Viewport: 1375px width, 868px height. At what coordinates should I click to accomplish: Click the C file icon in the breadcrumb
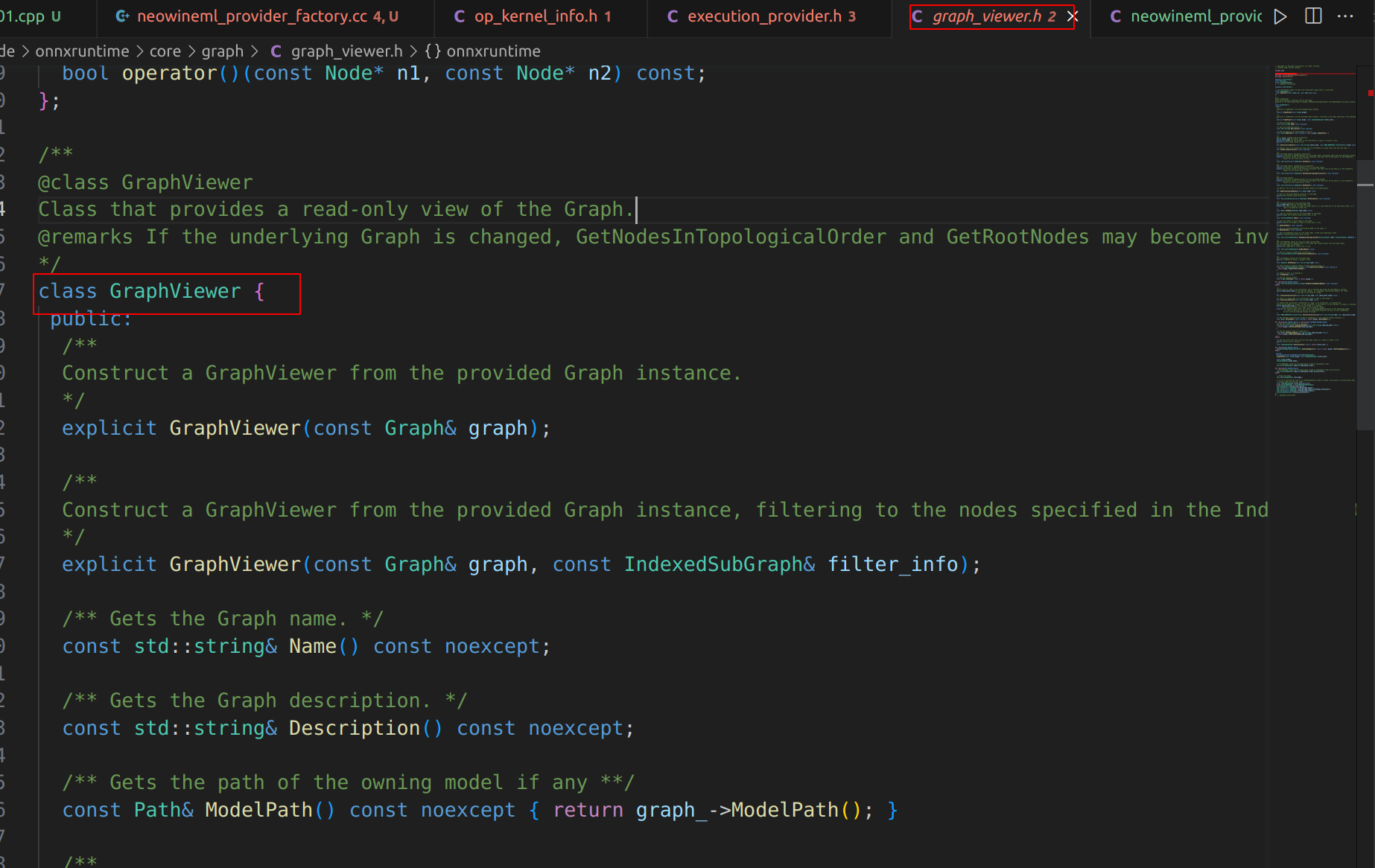click(x=276, y=51)
